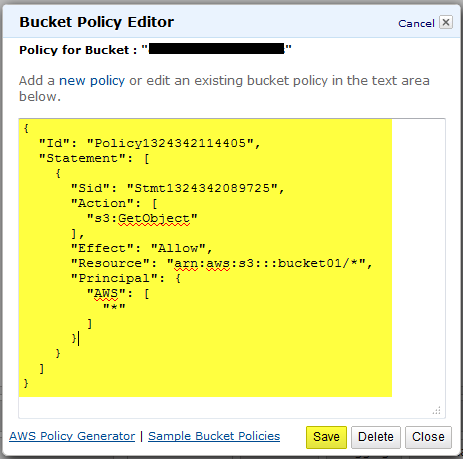
Task: Click the "Sid": "Stmt1324342089725" line
Action: tap(177, 188)
